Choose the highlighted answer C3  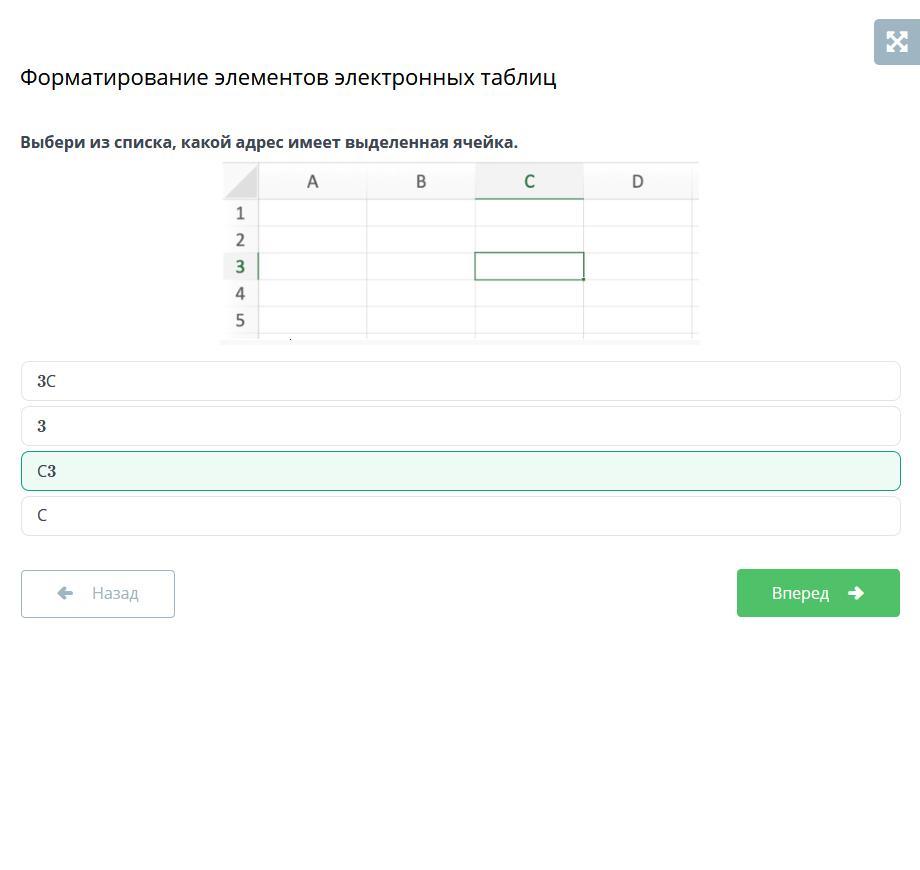(x=461, y=471)
